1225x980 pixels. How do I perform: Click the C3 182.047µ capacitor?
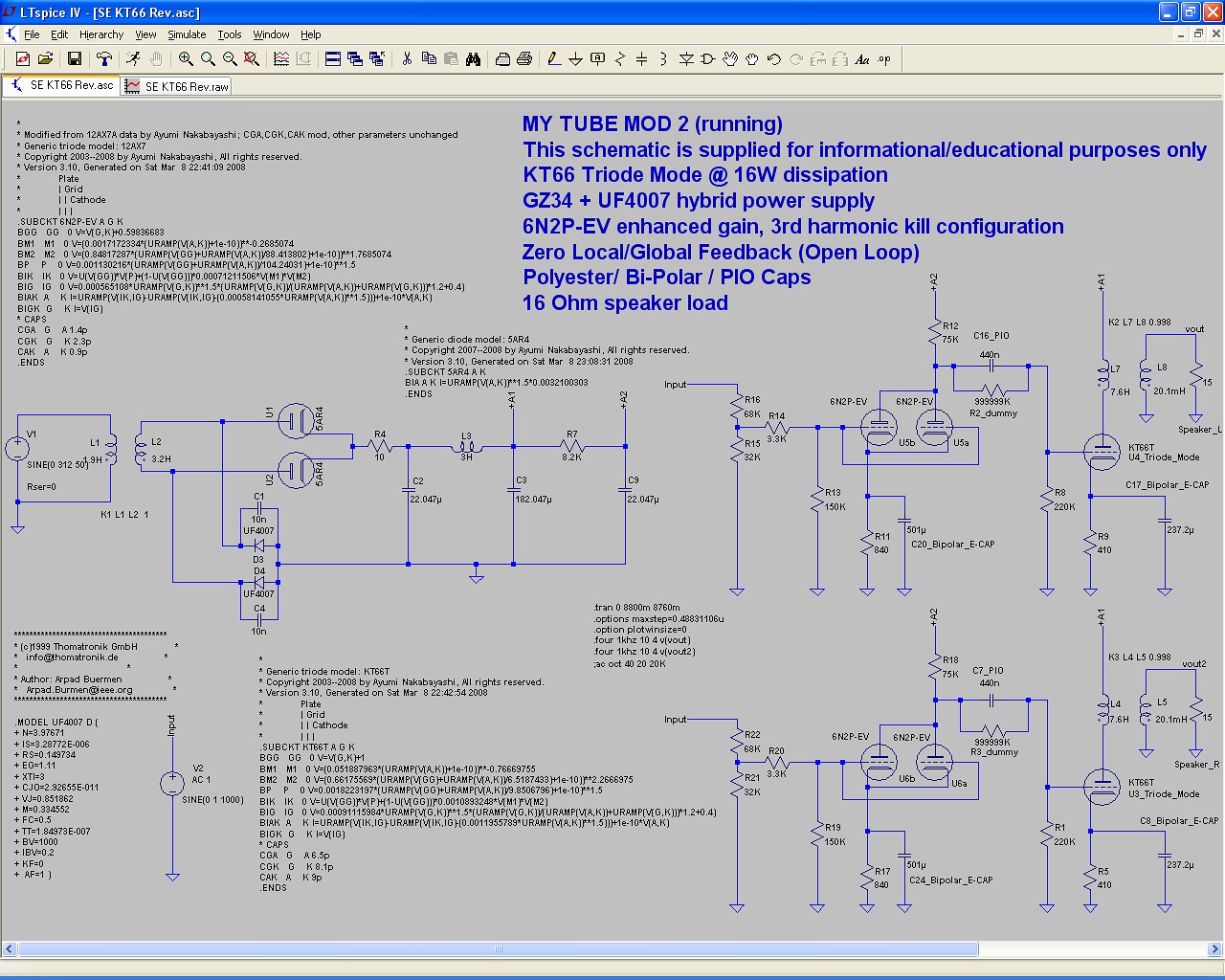(x=514, y=489)
